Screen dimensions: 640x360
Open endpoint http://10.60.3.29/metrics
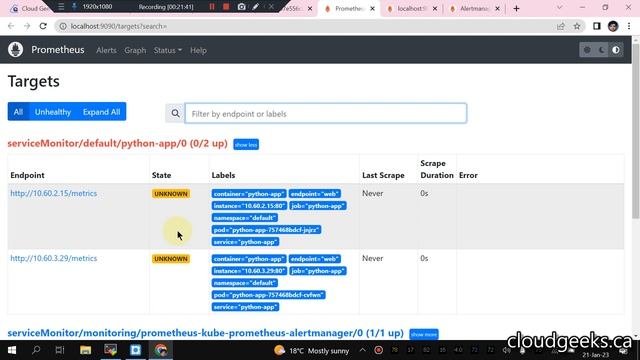tap(54, 258)
